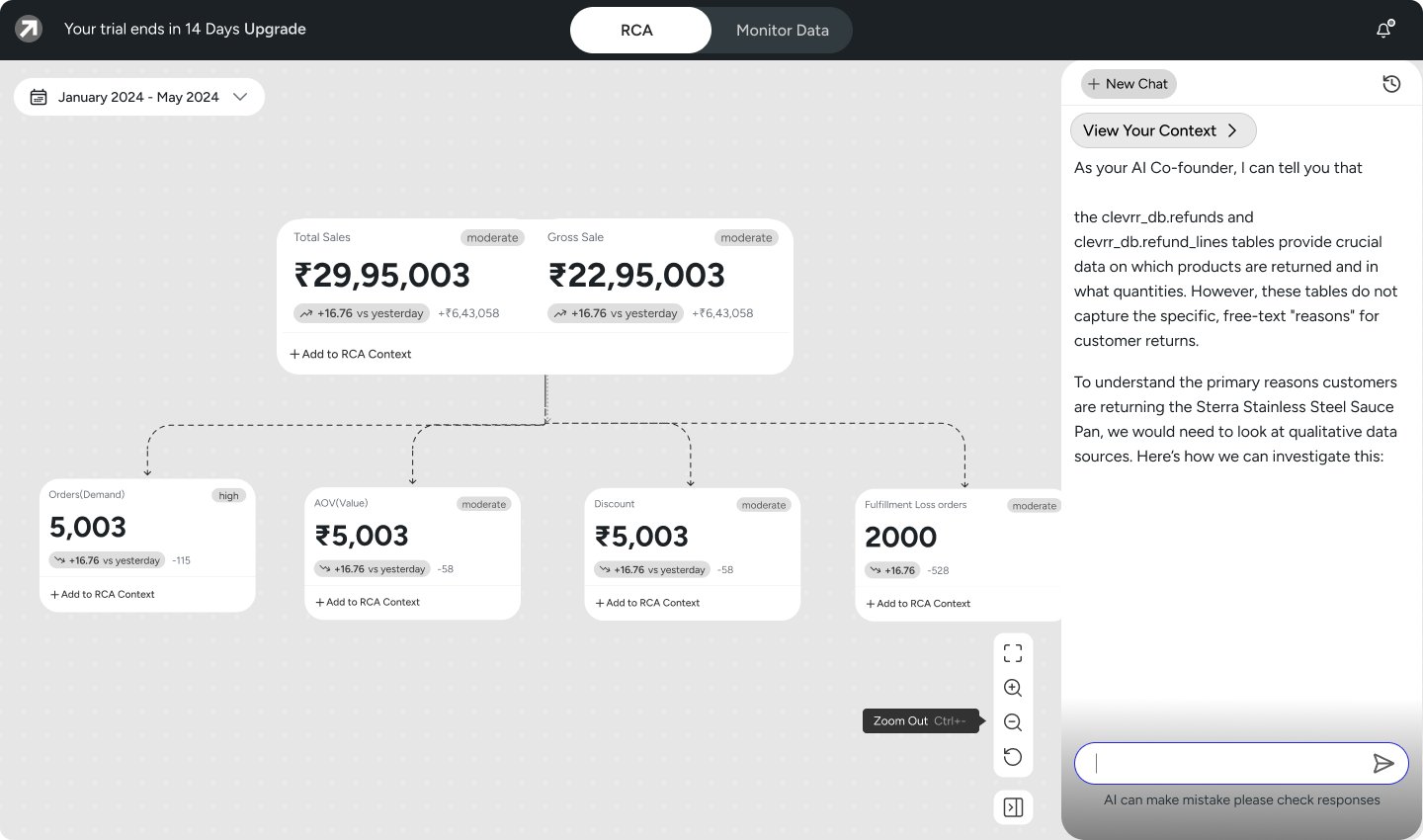The image size is (1423, 840).
Task: Add Discount card to RCA Context
Action: coord(647,603)
